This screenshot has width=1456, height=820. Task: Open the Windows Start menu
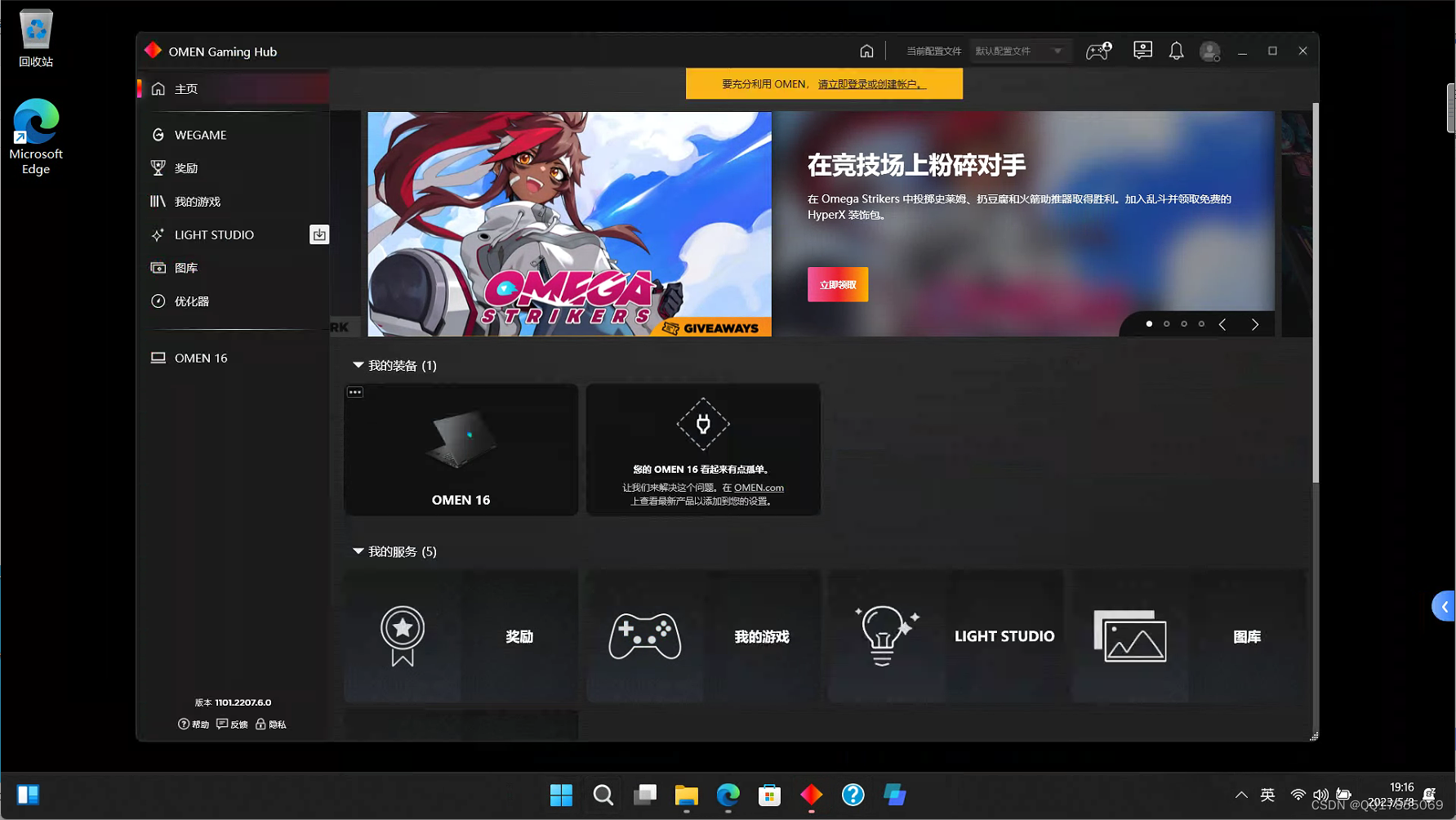561,795
